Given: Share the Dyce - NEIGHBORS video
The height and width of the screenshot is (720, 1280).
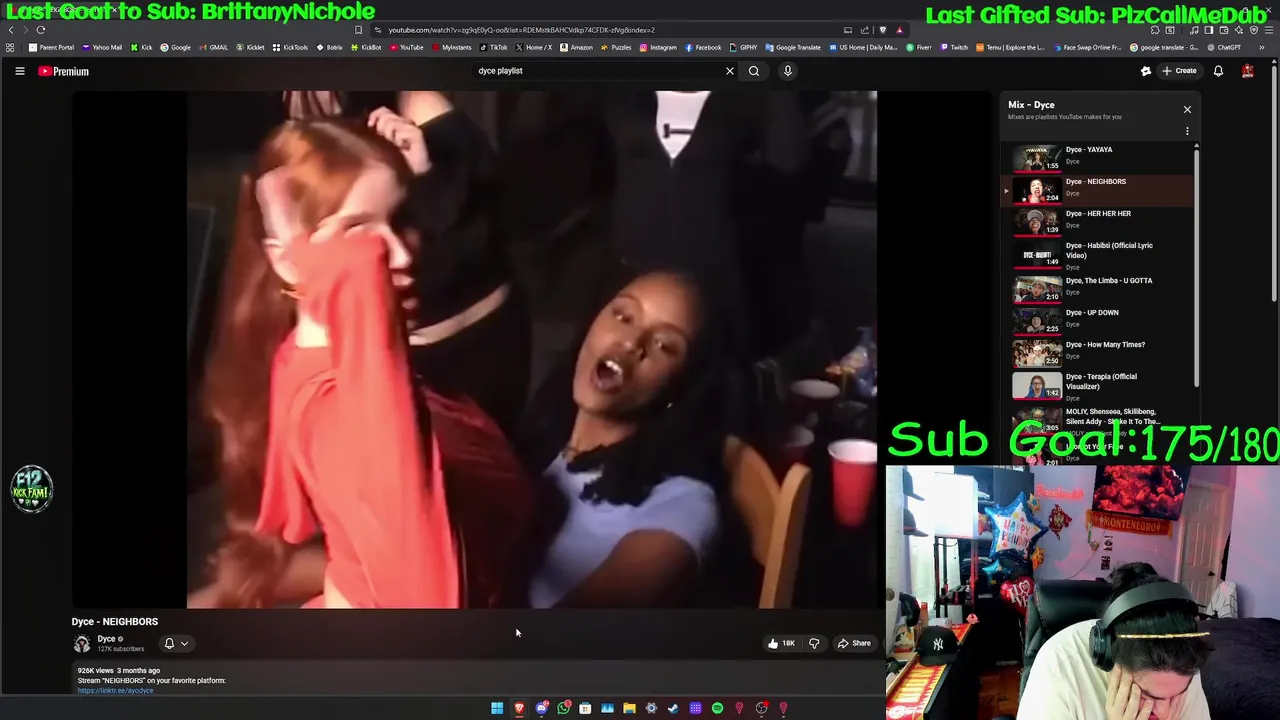Looking at the screenshot, I should click(x=854, y=643).
